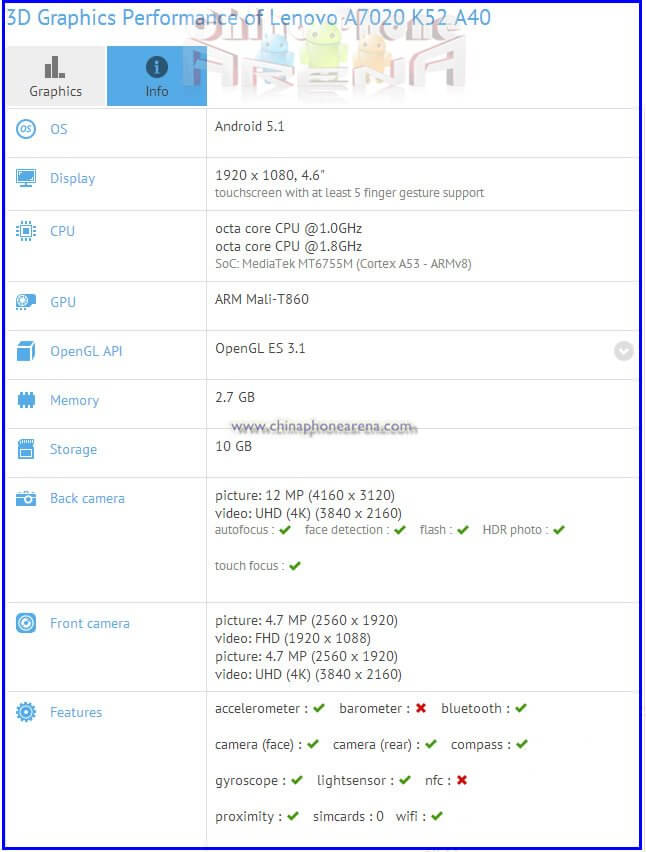The image size is (646, 852).
Task: Click the autofocus check mark
Action: click(285, 530)
